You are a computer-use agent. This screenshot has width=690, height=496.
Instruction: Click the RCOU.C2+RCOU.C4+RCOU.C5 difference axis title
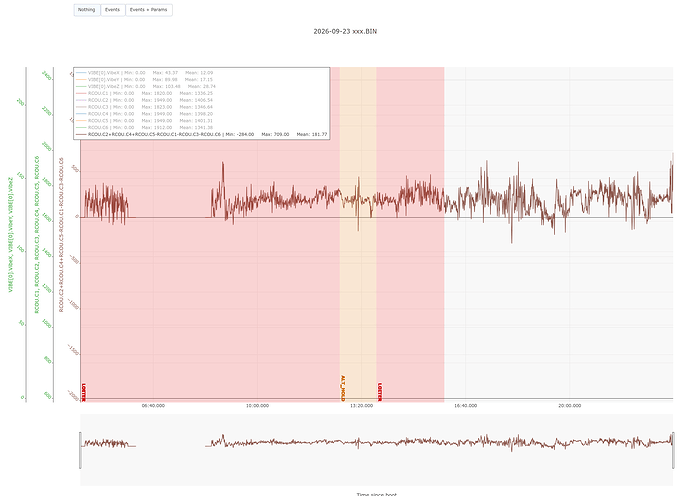coord(62,235)
